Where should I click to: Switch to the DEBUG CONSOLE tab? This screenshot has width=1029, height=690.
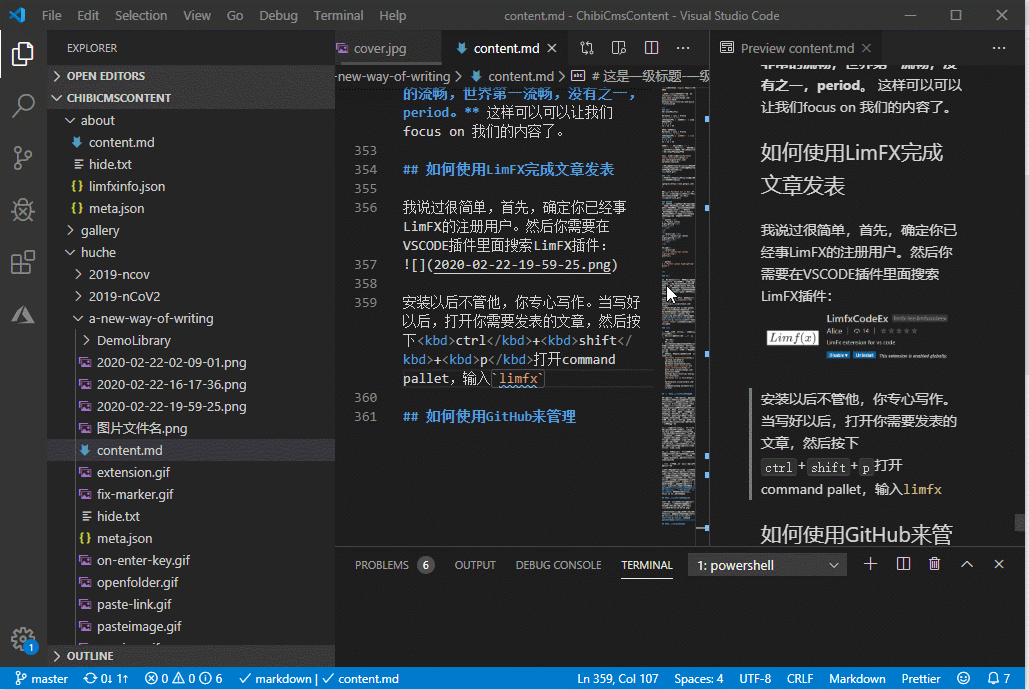click(558, 565)
